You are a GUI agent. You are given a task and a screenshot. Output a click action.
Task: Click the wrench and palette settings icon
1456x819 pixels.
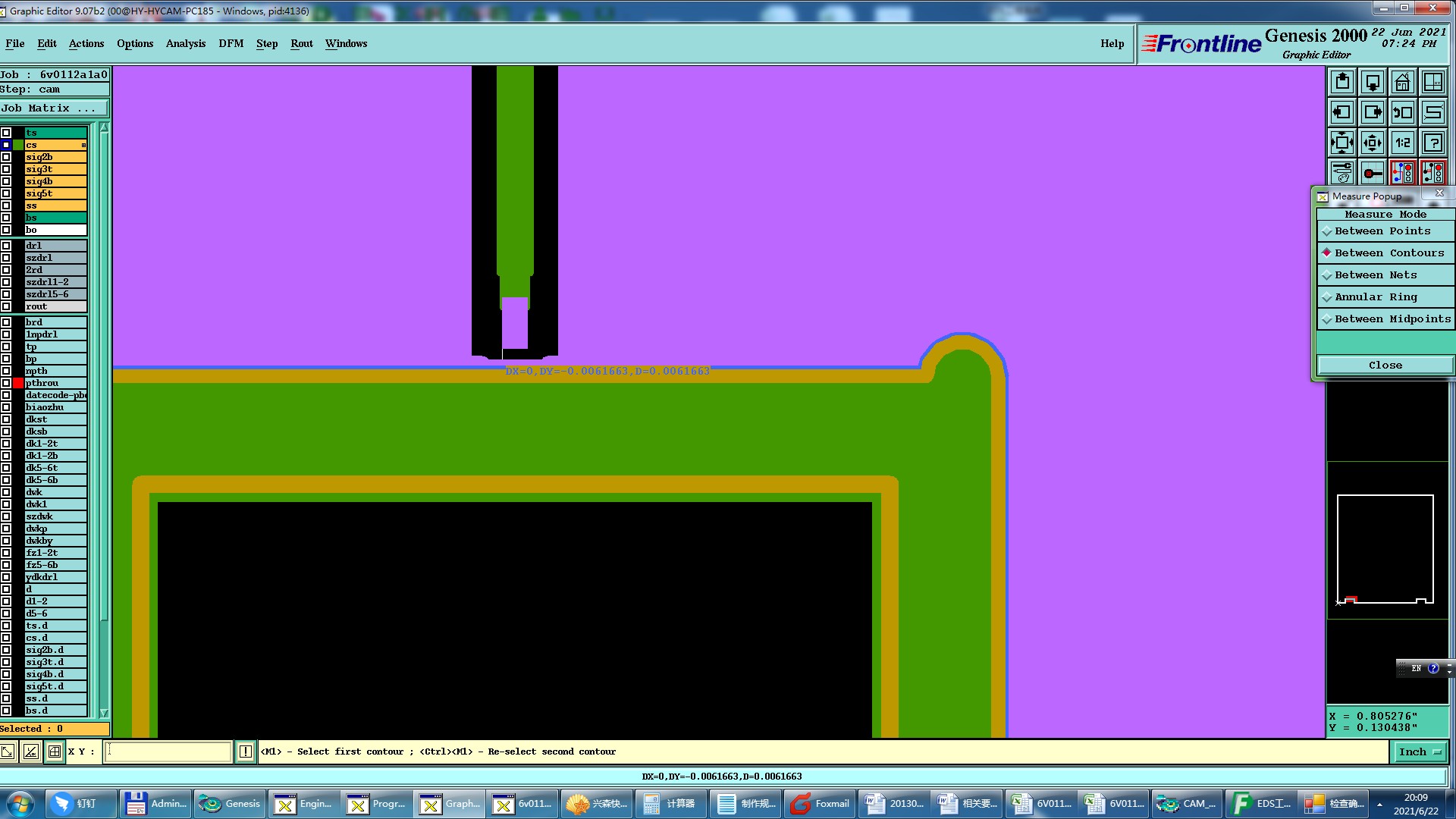pyautogui.click(x=1342, y=173)
